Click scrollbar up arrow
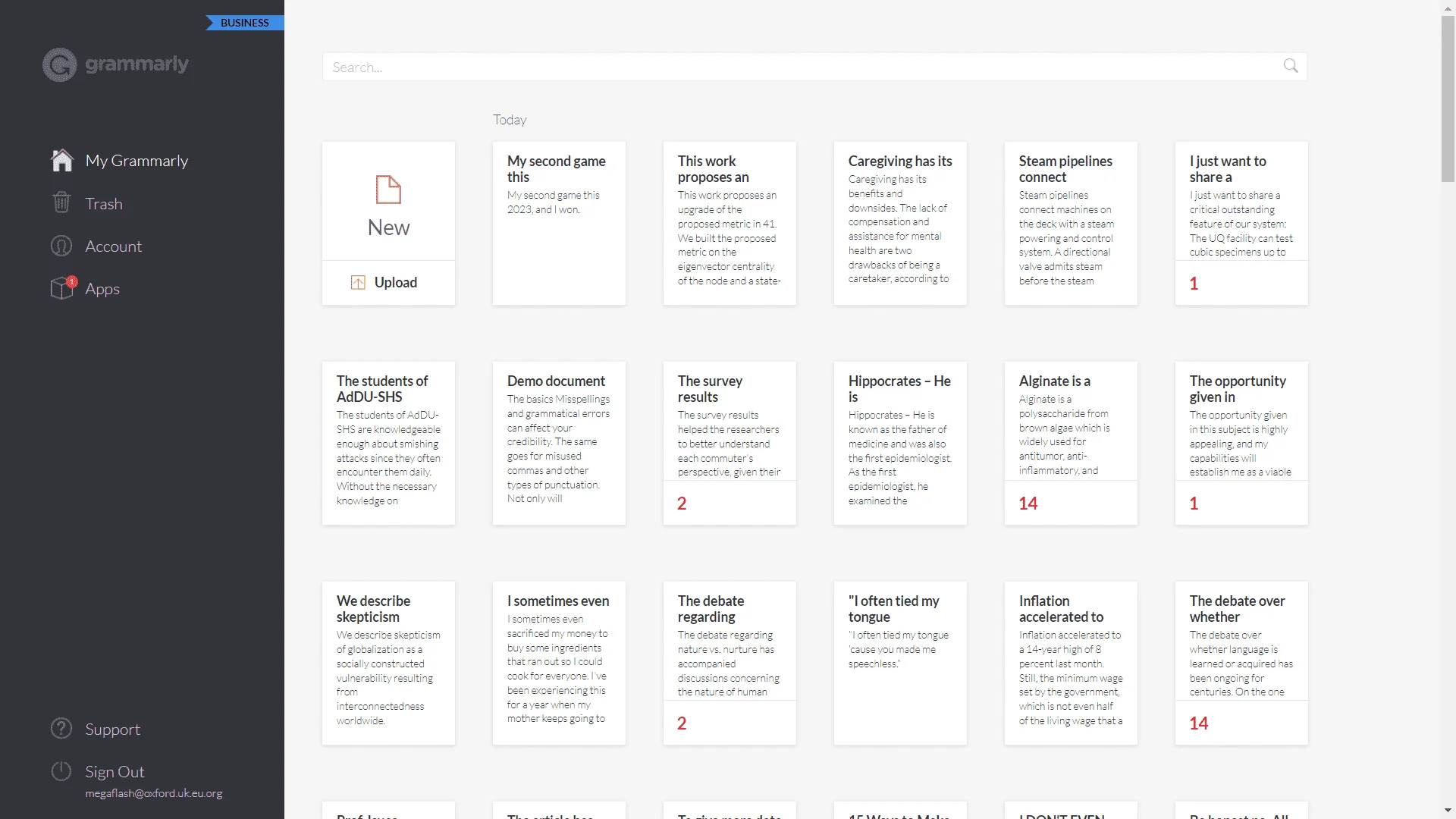 [1448, 7]
